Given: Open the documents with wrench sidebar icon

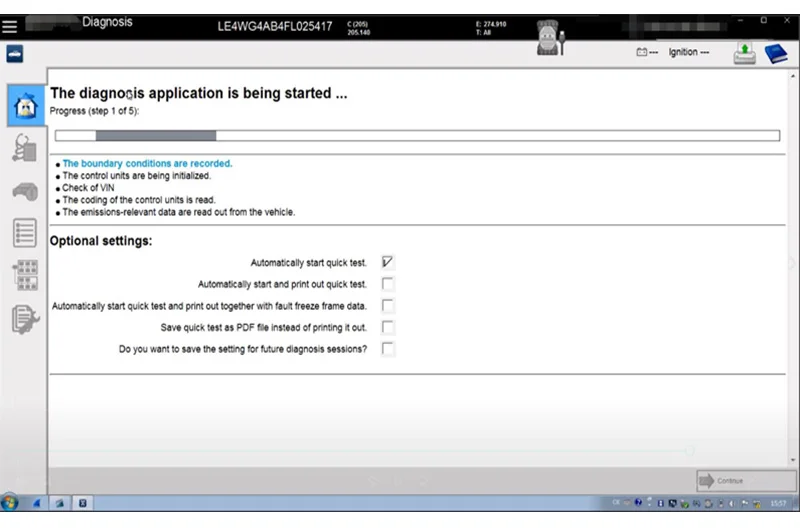Looking at the screenshot, I should tap(25, 319).
